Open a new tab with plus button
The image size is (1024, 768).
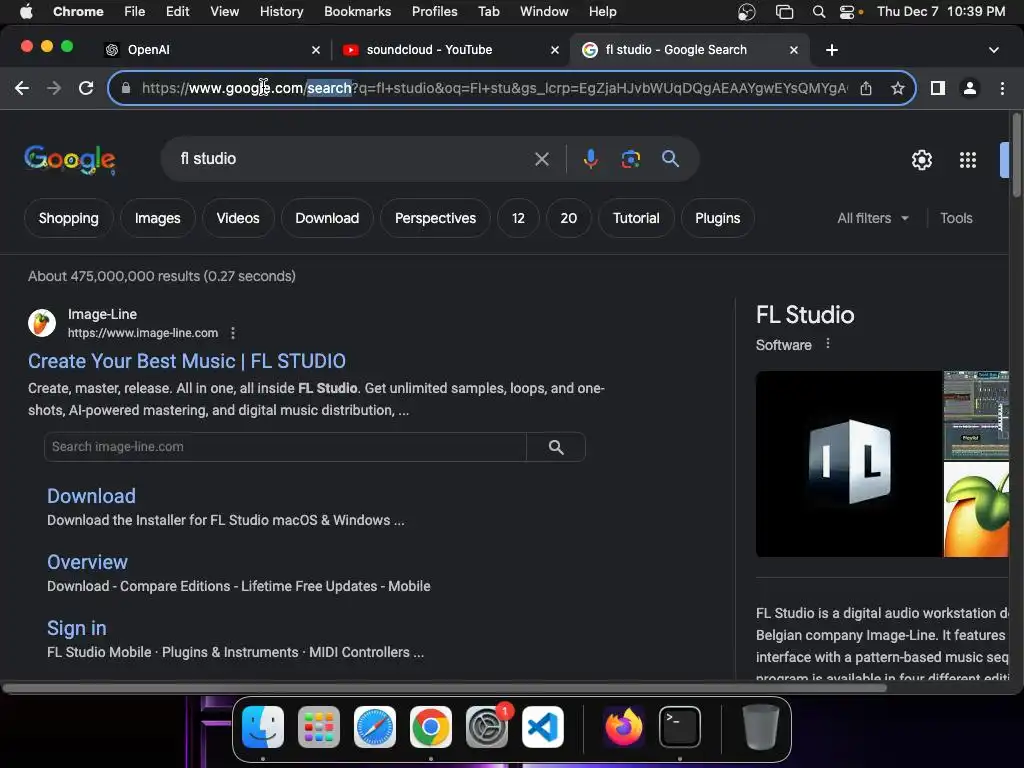[x=832, y=50]
